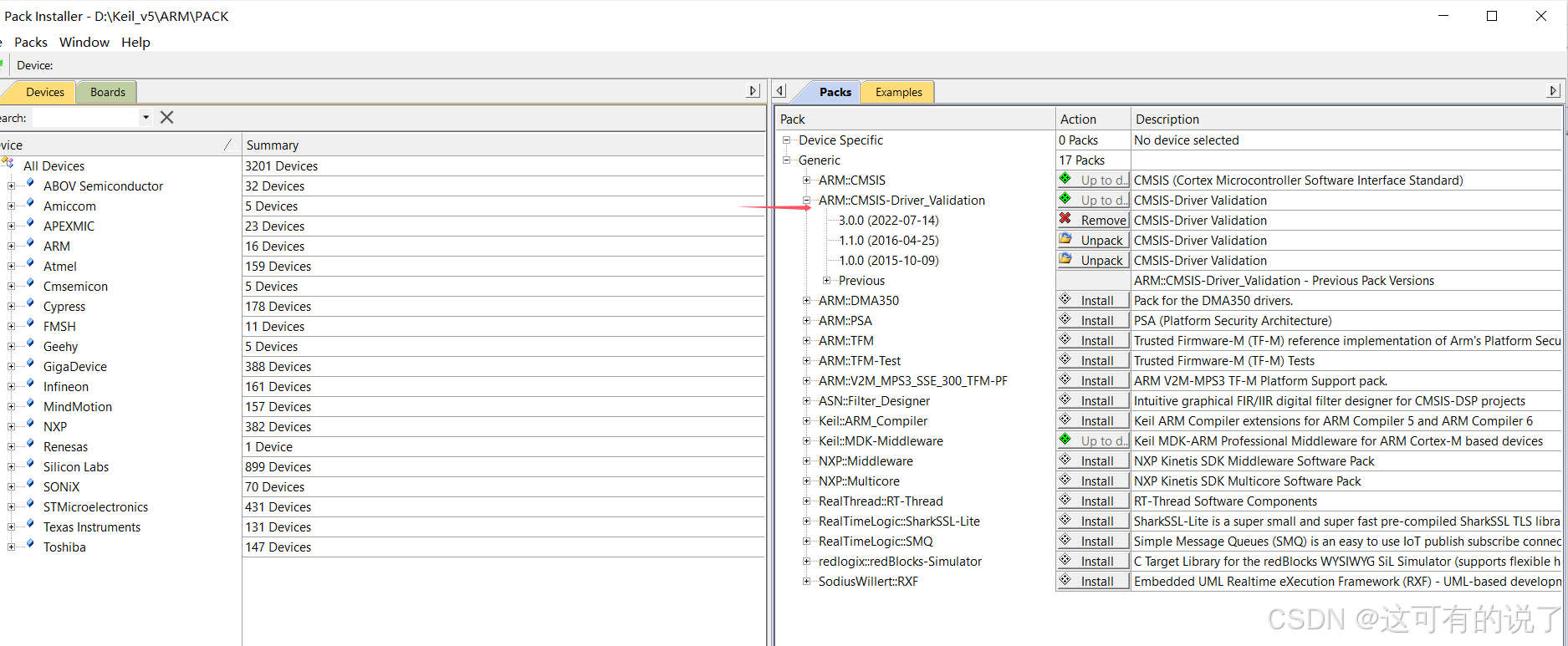The height and width of the screenshot is (646, 1568).
Task: Select the Renesas vendor row
Action: pyautogui.click(x=65, y=446)
